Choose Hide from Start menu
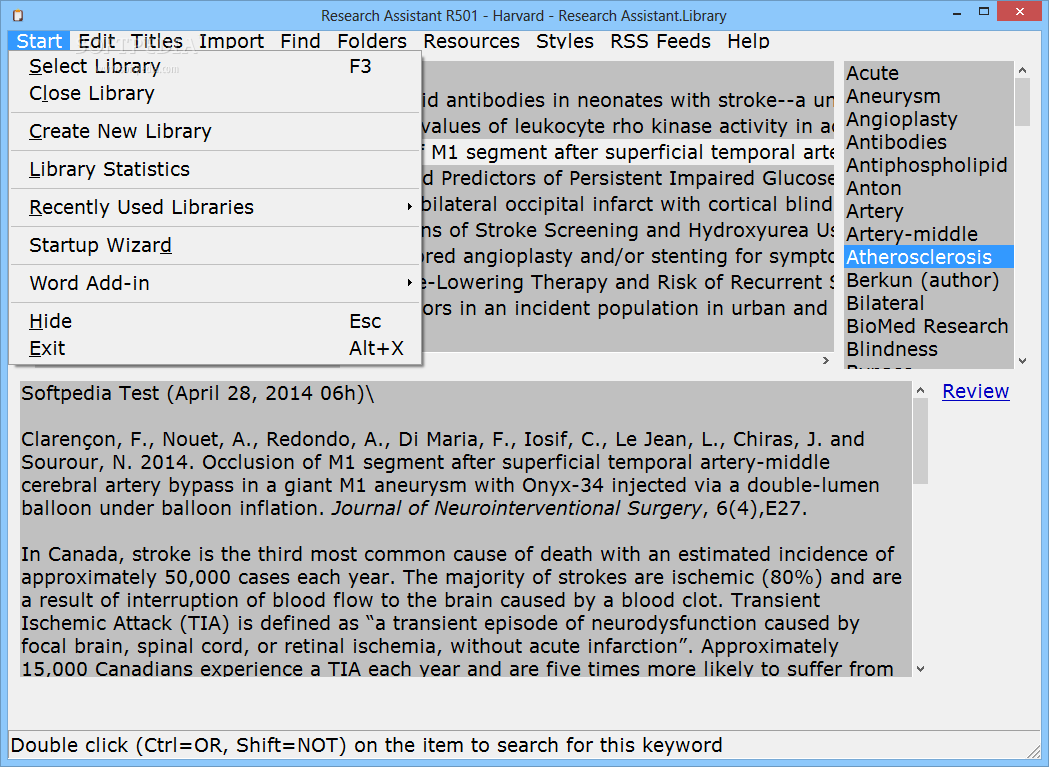Screen dimensions: 1049x767 215,321
